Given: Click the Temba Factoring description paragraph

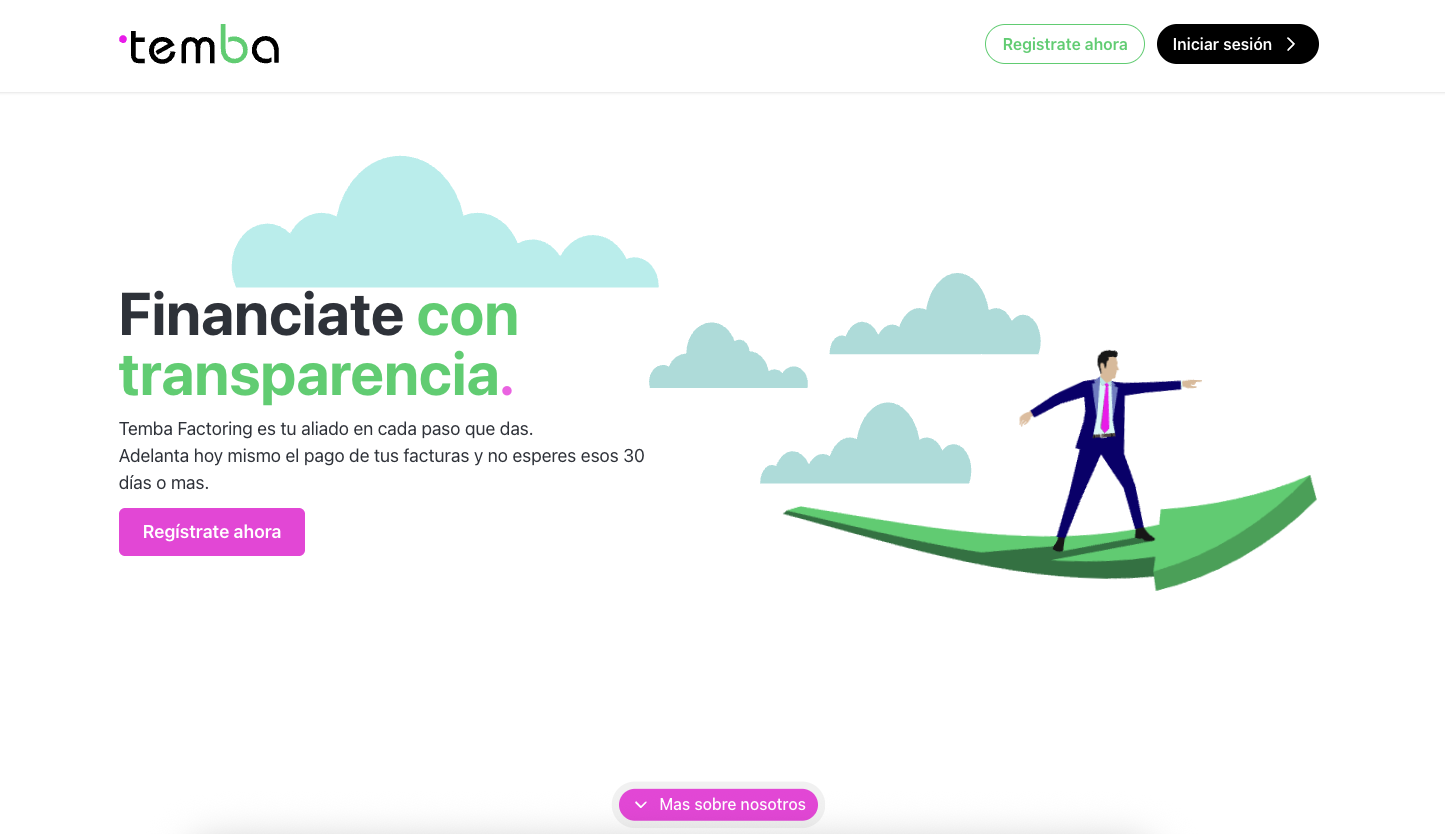Looking at the screenshot, I should coord(381,455).
